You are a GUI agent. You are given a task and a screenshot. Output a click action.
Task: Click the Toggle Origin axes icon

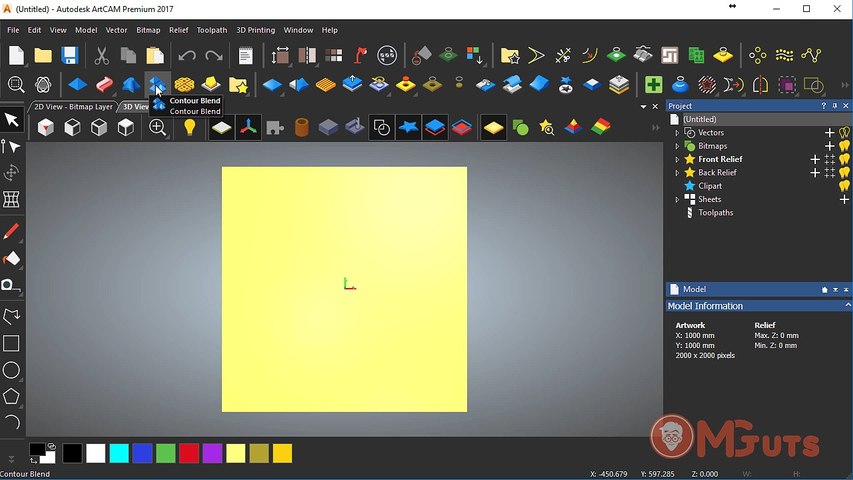coord(248,127)
